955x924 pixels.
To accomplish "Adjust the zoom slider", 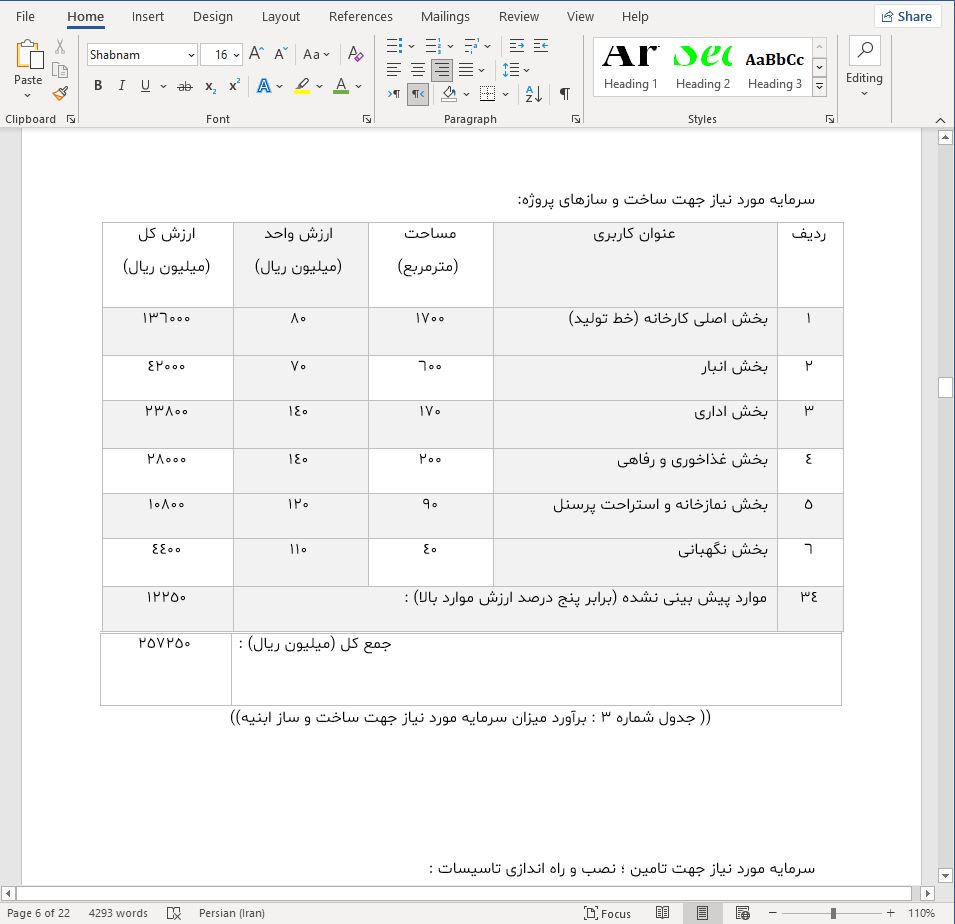I will [x=833, y=913].
